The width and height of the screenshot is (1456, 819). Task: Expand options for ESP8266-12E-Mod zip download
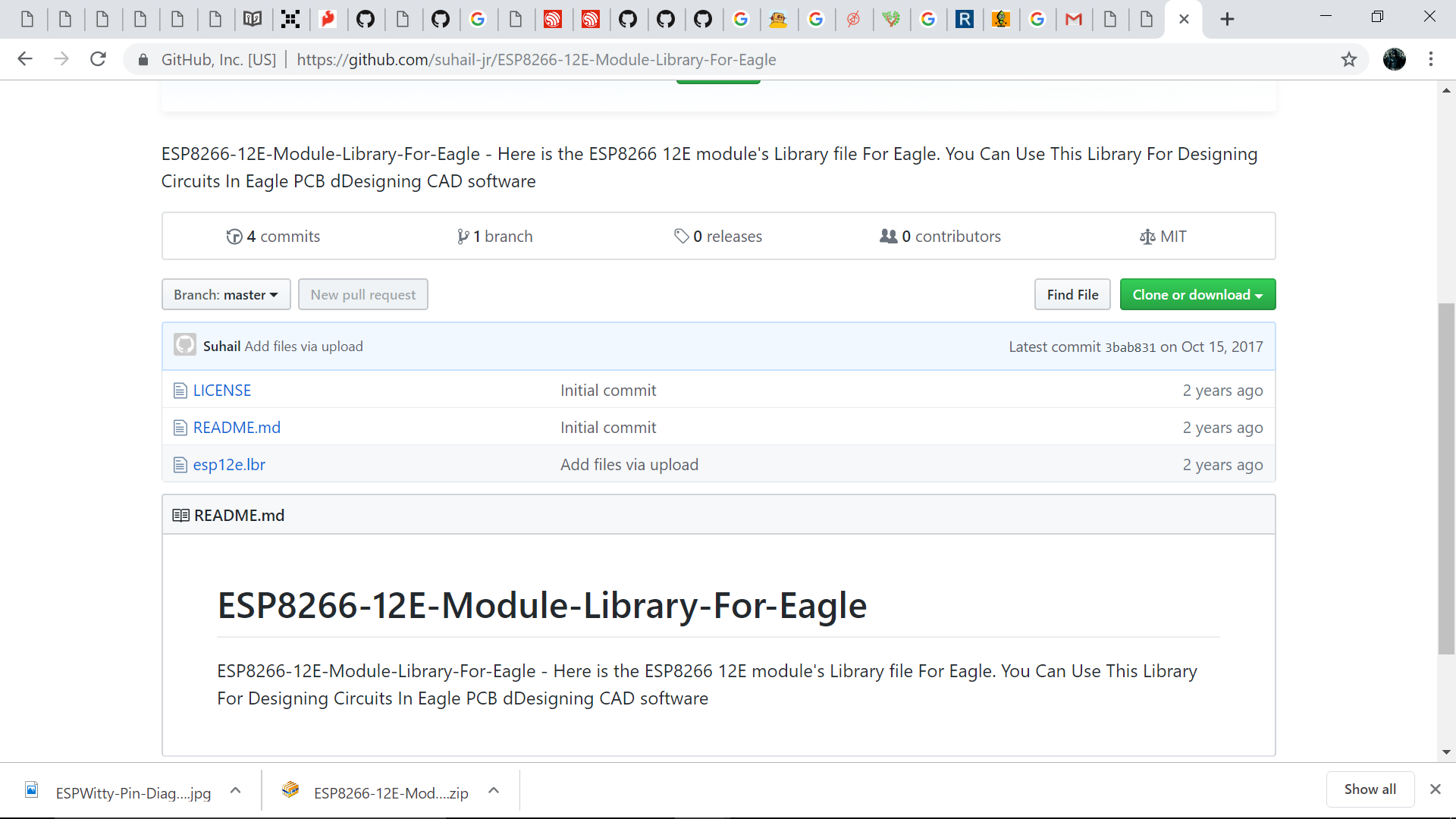494,791
